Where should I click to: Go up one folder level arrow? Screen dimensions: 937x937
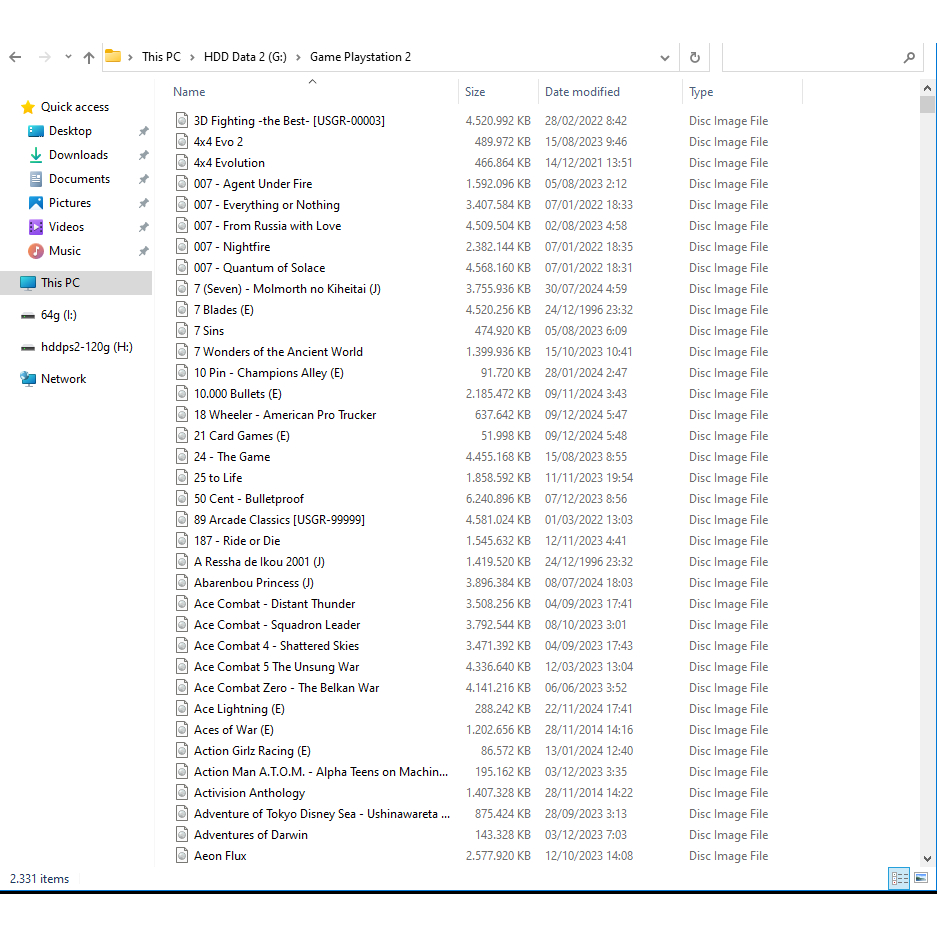coord(89,57)
